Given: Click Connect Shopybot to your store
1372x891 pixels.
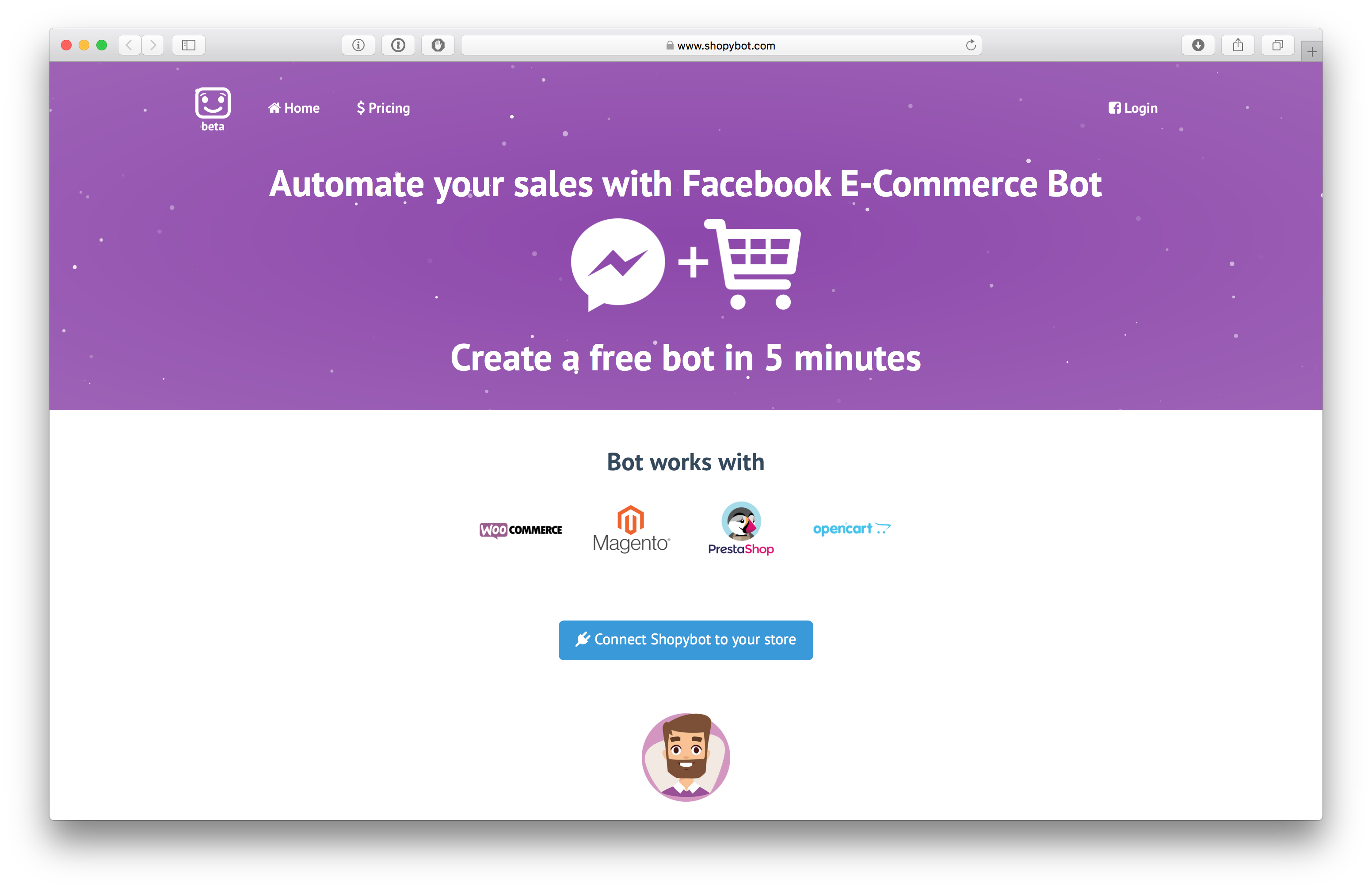Looking at the screenshot, I should coord(686,640).
